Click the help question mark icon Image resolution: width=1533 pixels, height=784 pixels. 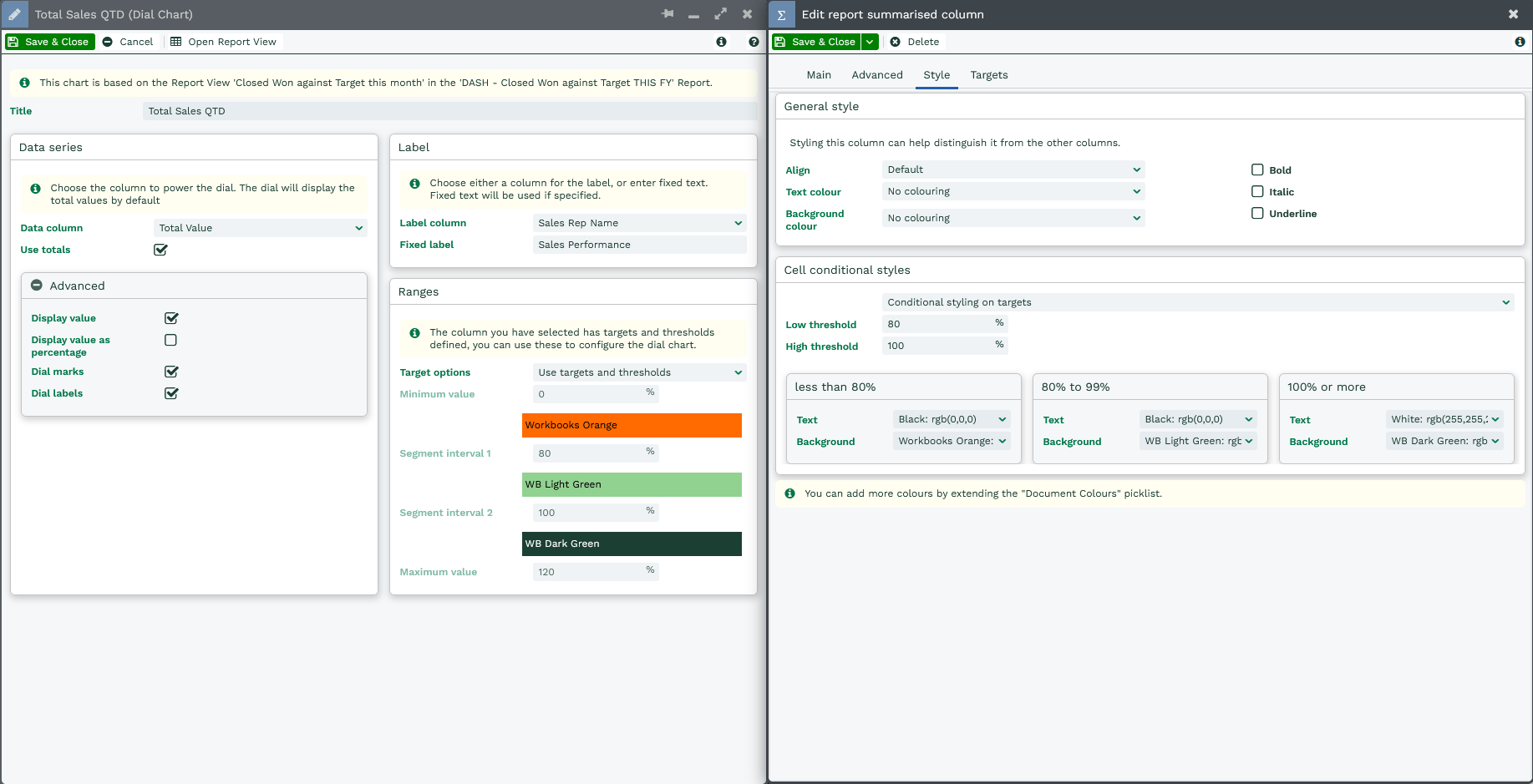tap(754, 42)
